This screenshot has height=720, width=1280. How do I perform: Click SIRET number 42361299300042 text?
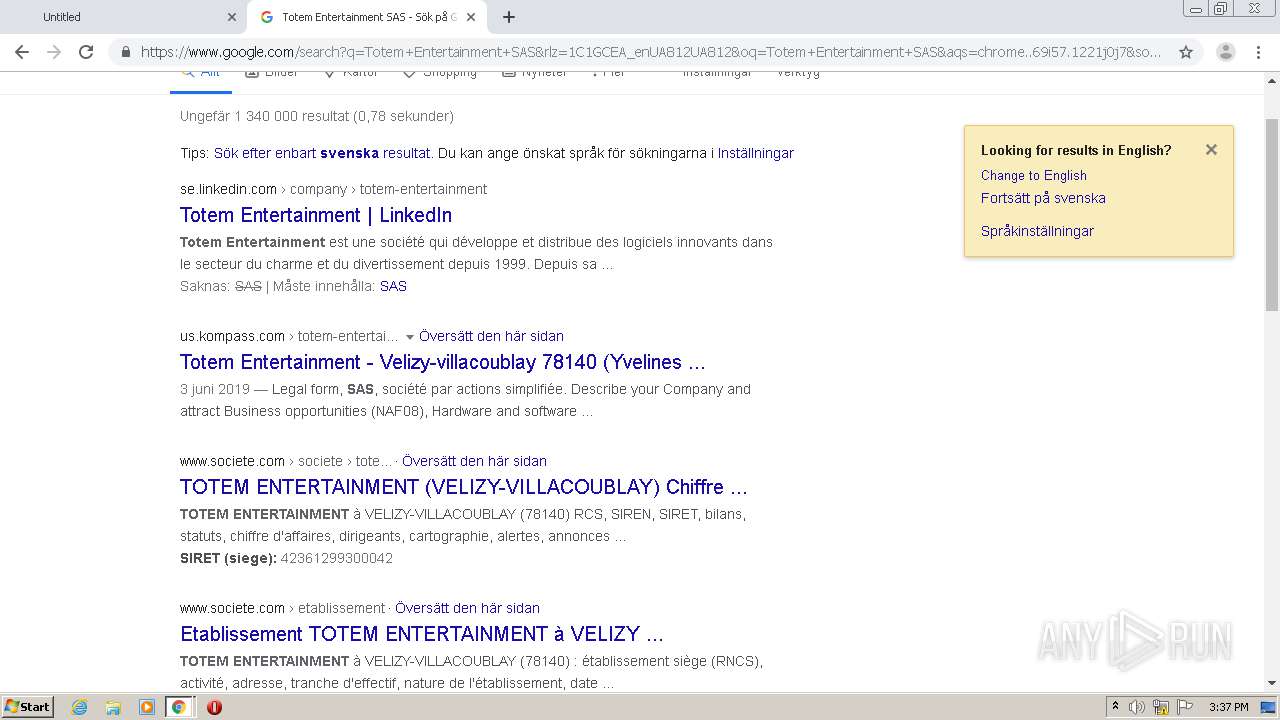pyautogui.click(x=337, y=558)
